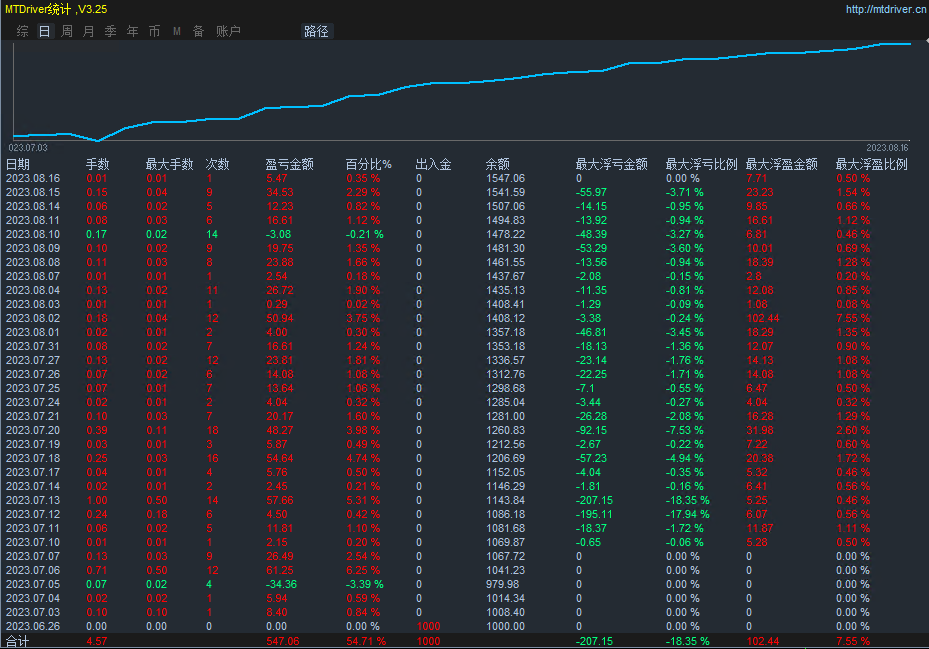929x649 pixels.
Task: Select the 币 symbol tab
Action: click(x=154, y=31)
